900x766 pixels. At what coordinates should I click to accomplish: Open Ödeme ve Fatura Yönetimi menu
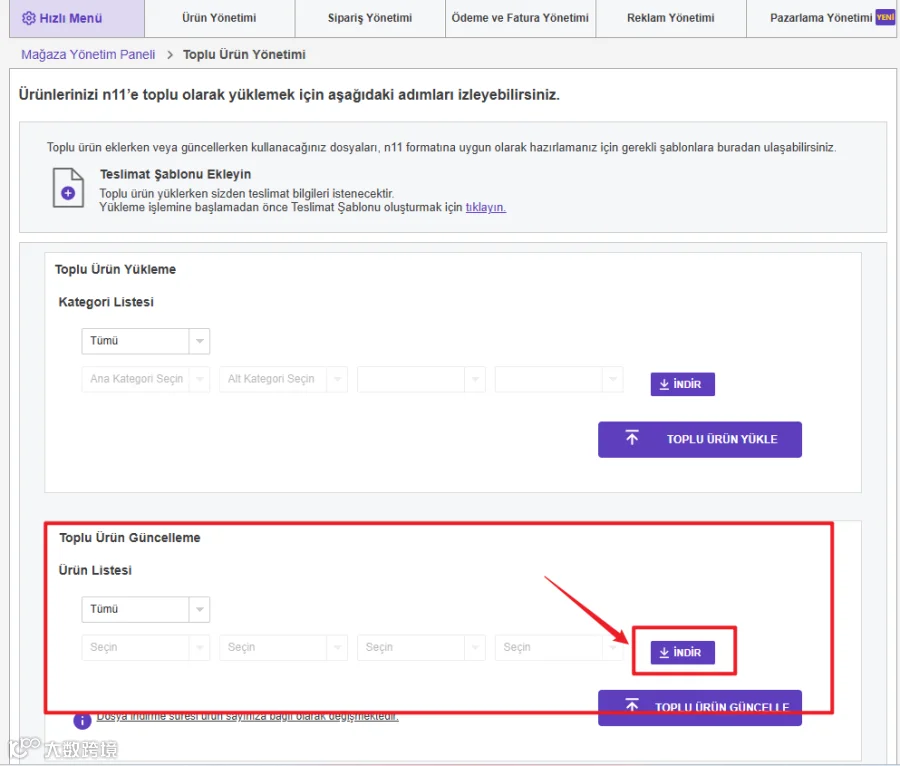point(520,18)
